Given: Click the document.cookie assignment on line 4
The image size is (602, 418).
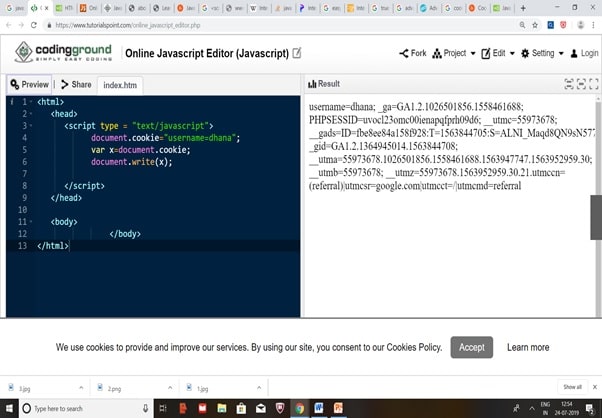Looking at the screenshot, I should (165, 138).
